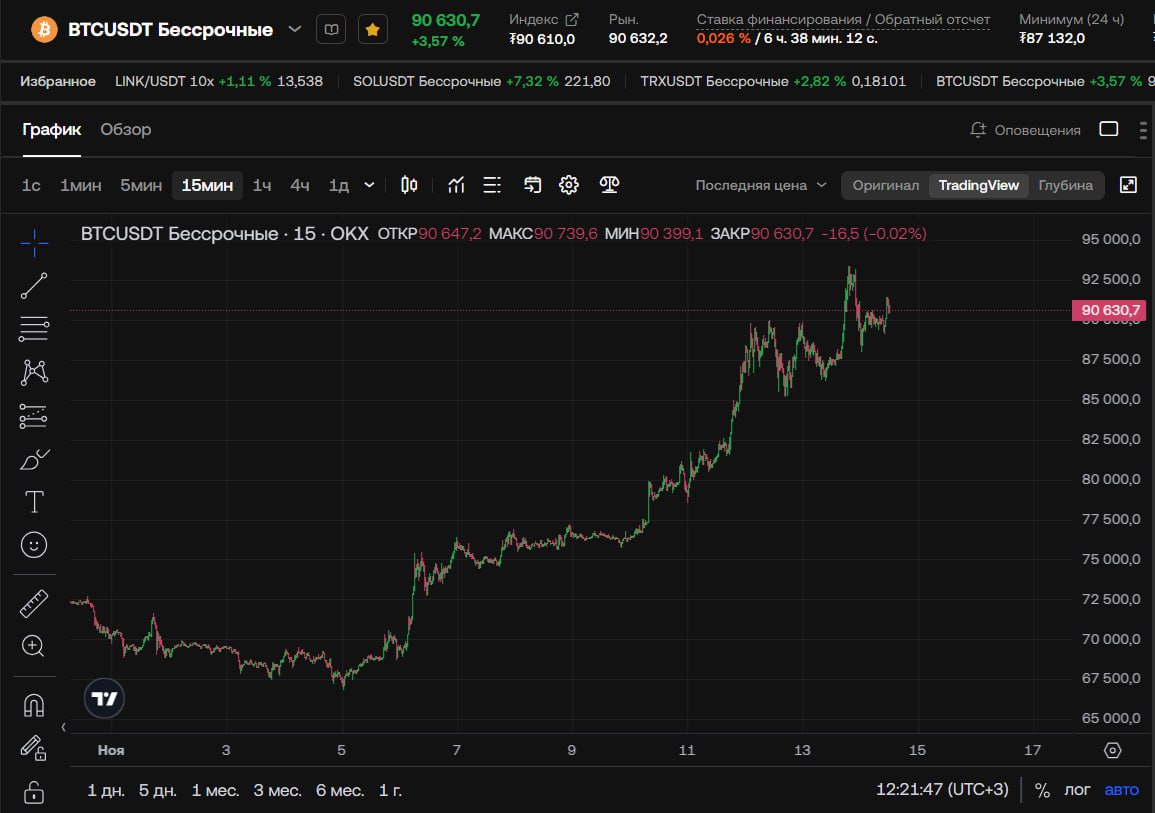The image size is (1155, 813).
Task: Open the long position forecasting tool
Action: (x=34, y=416)
